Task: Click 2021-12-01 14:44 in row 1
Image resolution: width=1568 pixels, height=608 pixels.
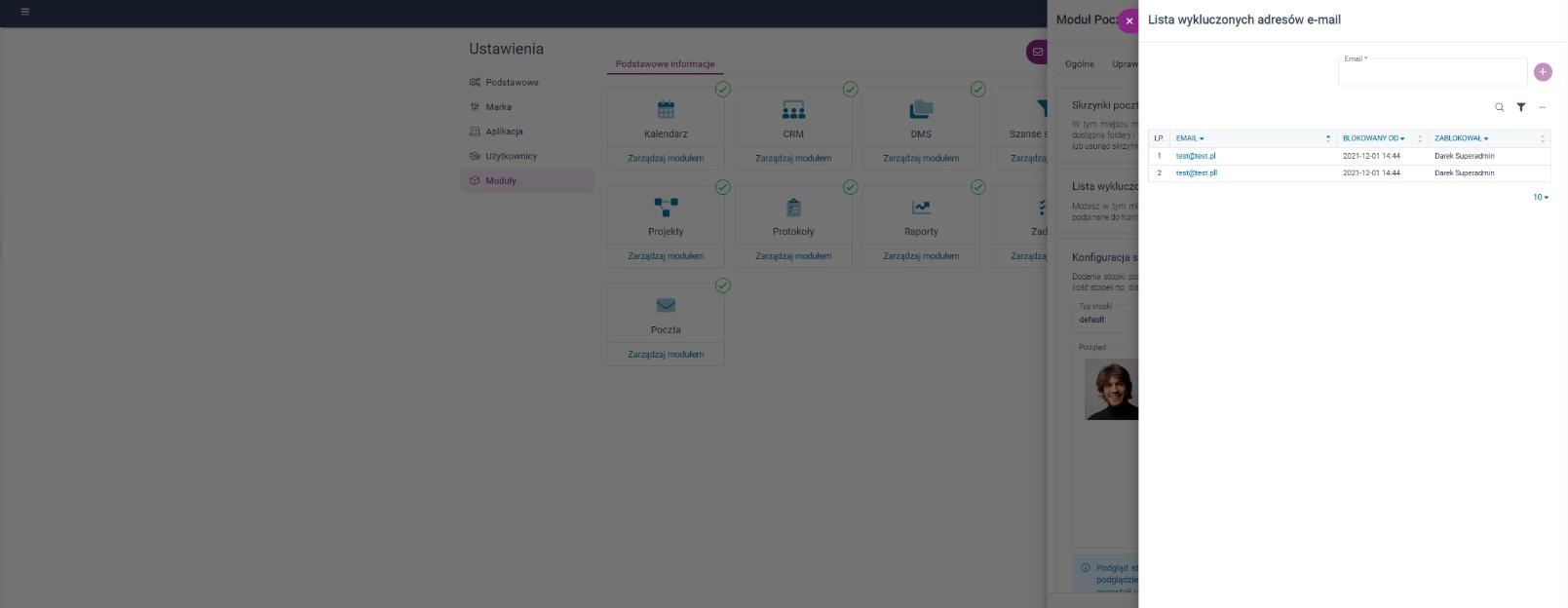Action: click(1371, 156)
